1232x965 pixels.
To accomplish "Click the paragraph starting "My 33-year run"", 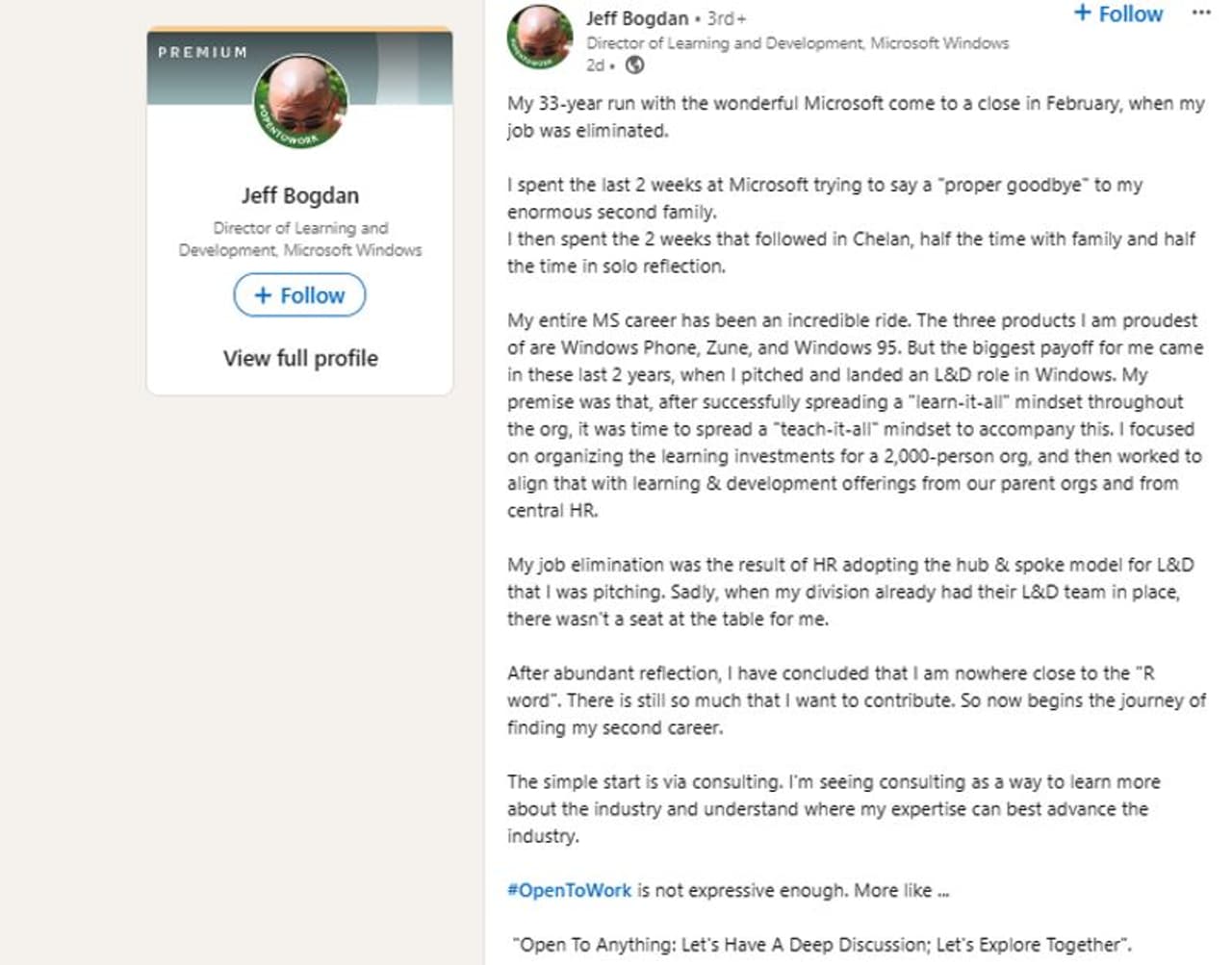I will (x=855, y=116).
